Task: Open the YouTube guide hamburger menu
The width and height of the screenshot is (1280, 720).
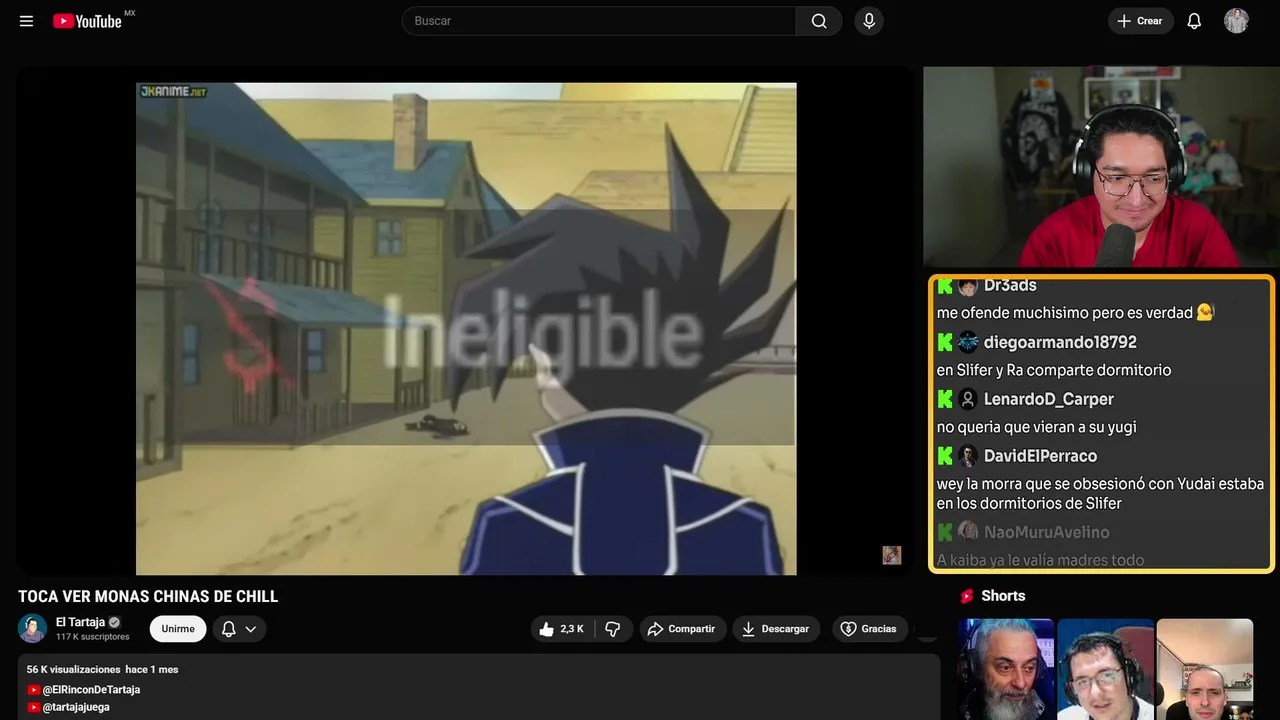Action: [27, 21]
